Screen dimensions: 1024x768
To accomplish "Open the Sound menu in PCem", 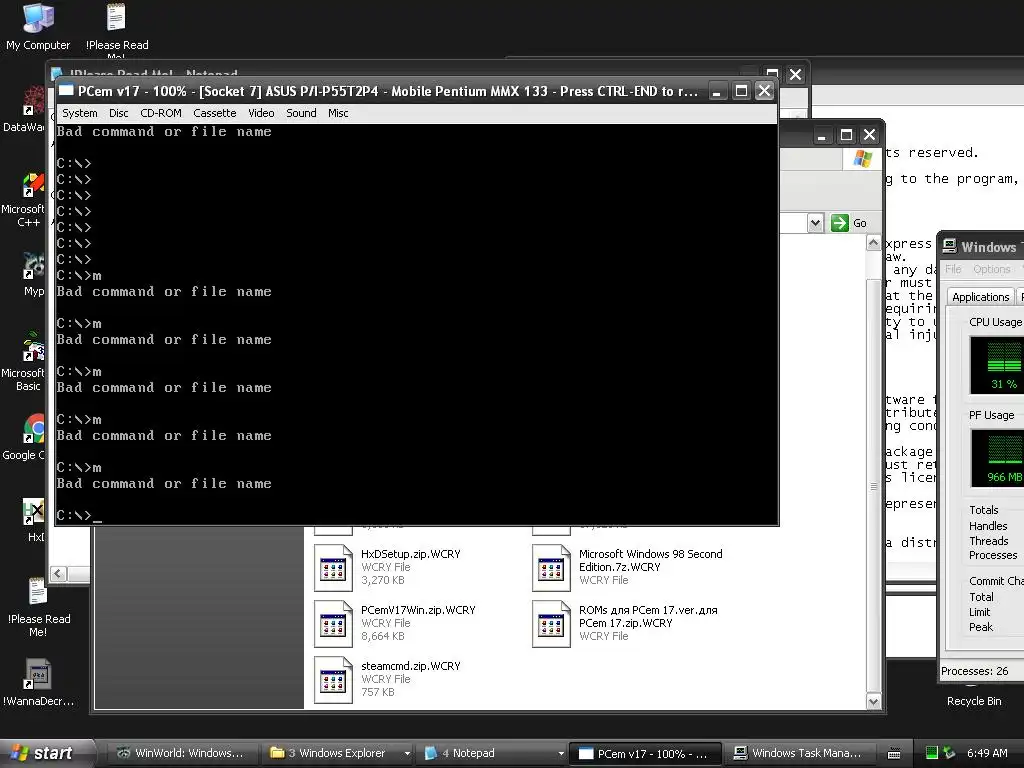I will click(301, 113).
